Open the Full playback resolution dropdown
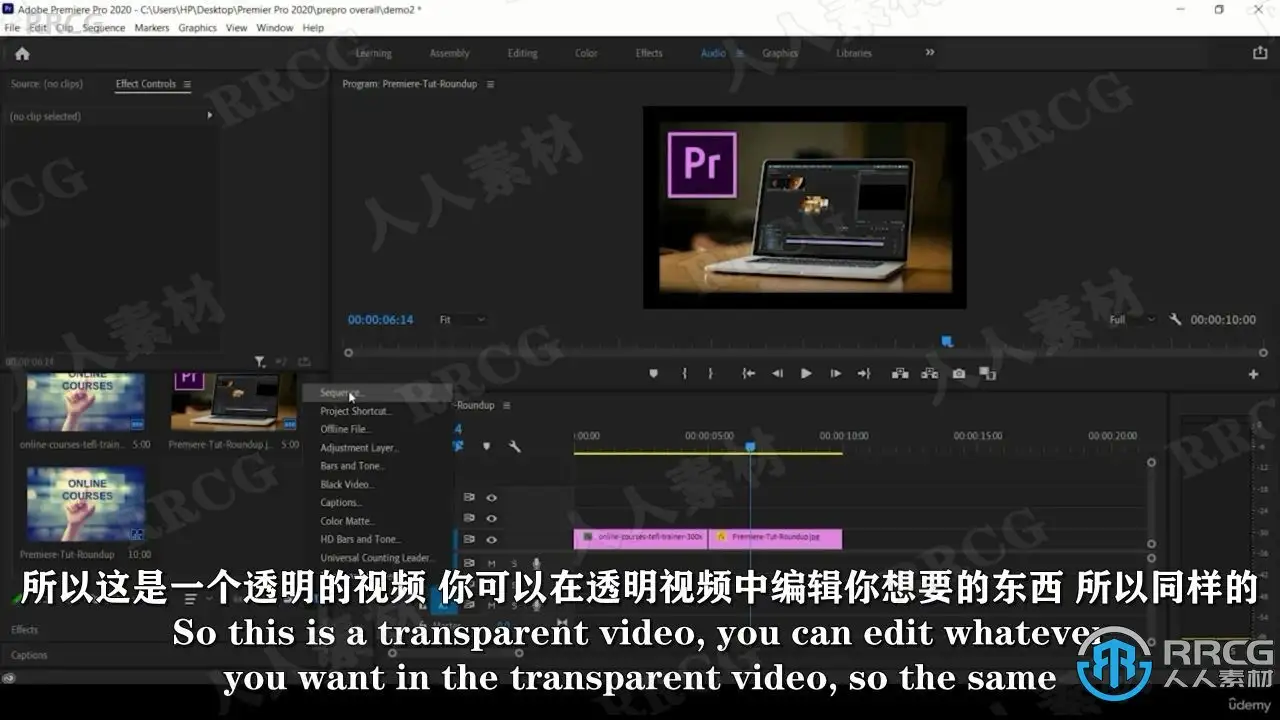 click(1133, 320)
